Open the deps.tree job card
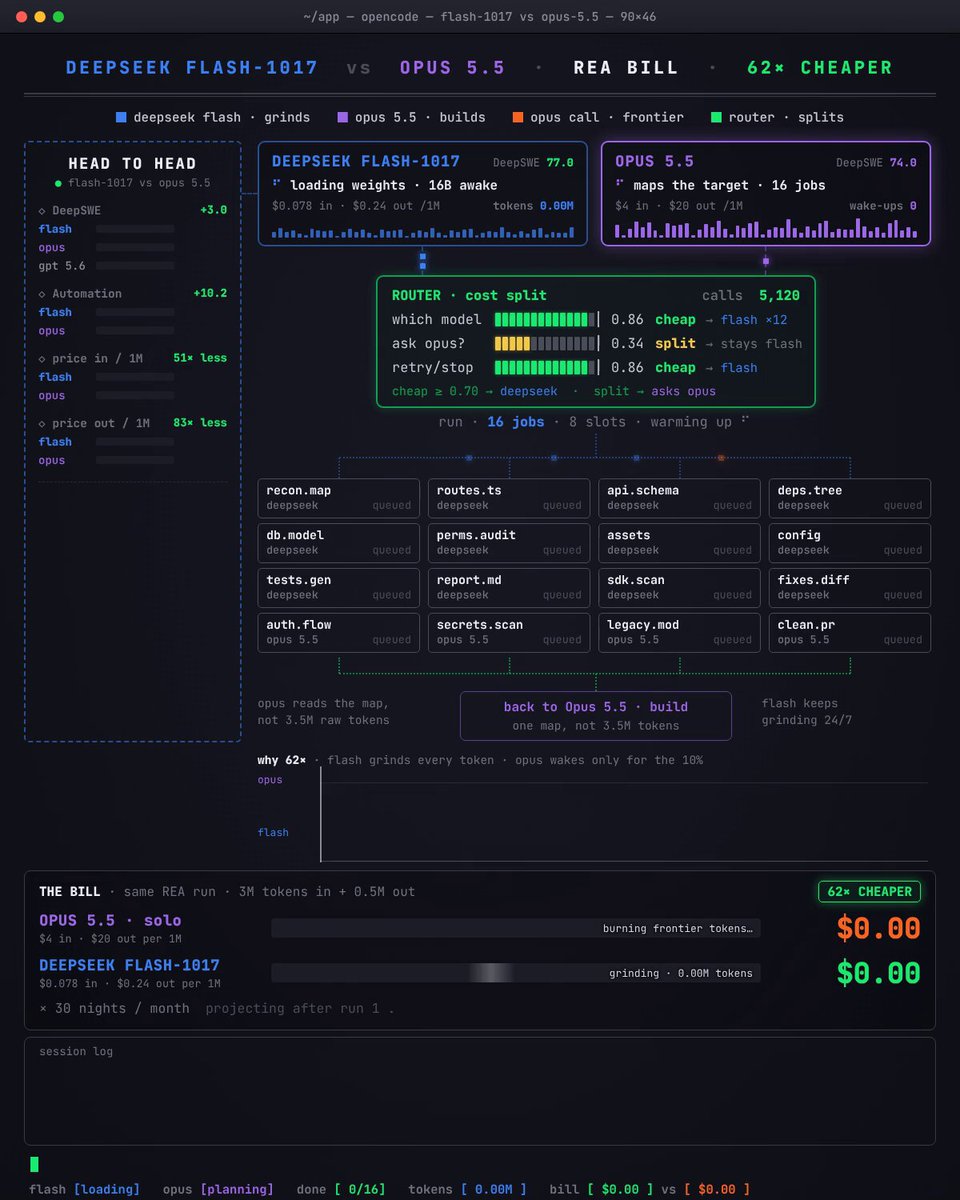The height and width of the screenshot is (1200, 960). (850, 497)
